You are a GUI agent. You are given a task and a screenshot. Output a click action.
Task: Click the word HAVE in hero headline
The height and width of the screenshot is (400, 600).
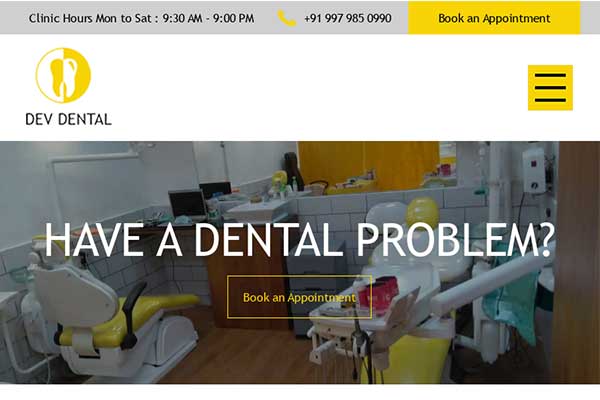[x=93, y=240]
